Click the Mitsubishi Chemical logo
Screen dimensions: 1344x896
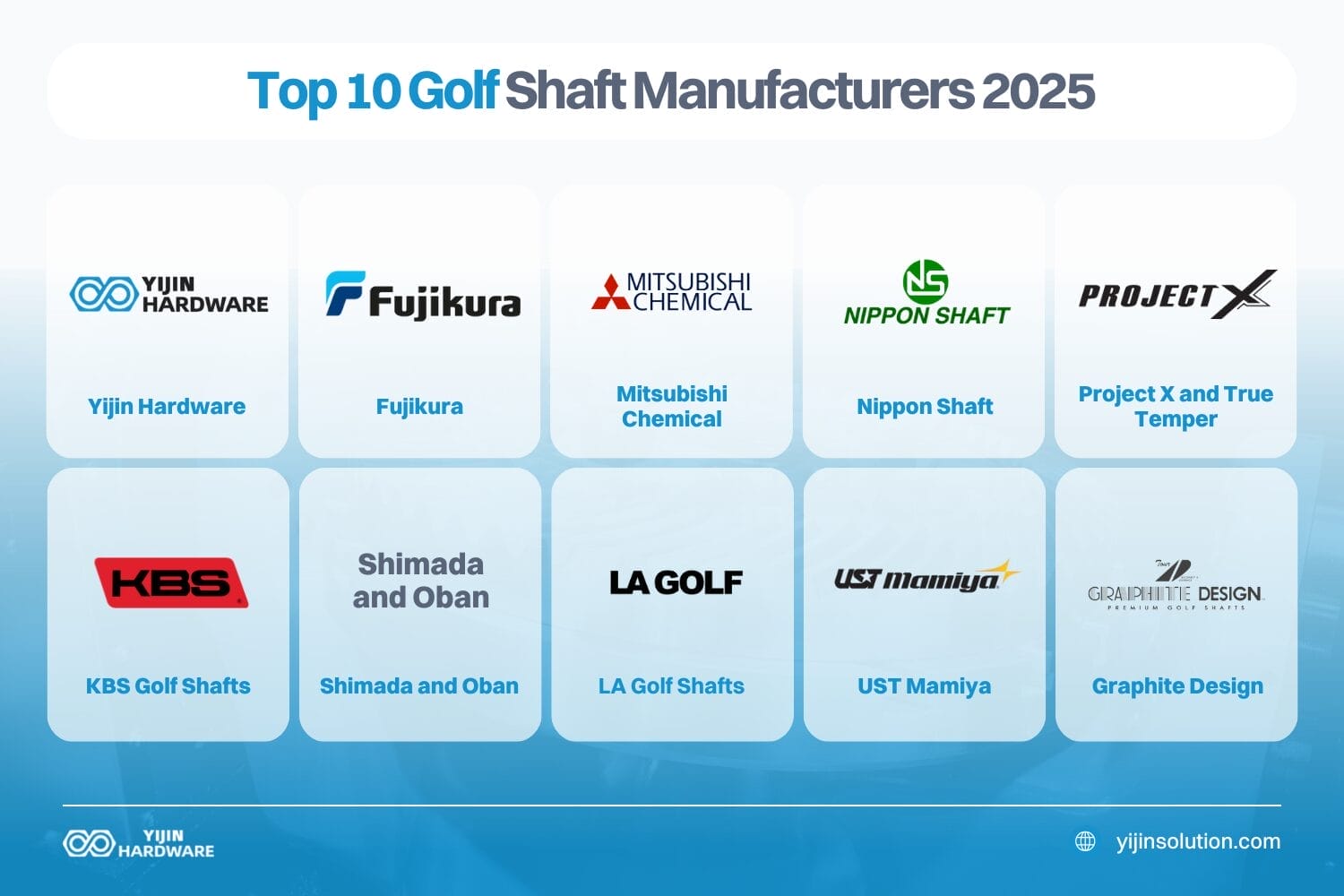(x=672, y=289)
